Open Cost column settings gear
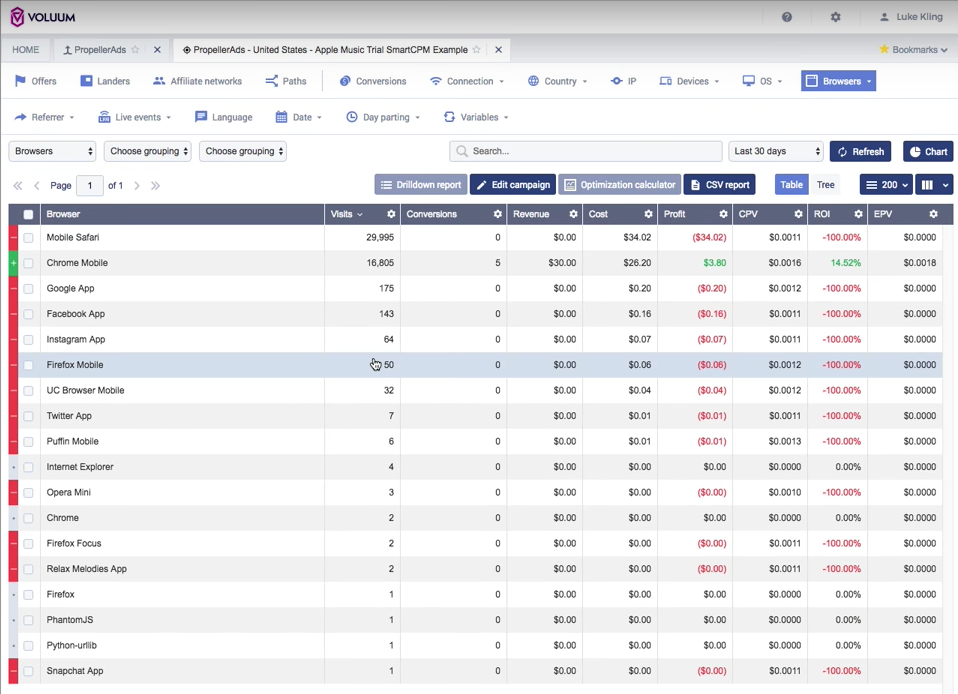This screenshot has height=694, width=958. point(648,214)
